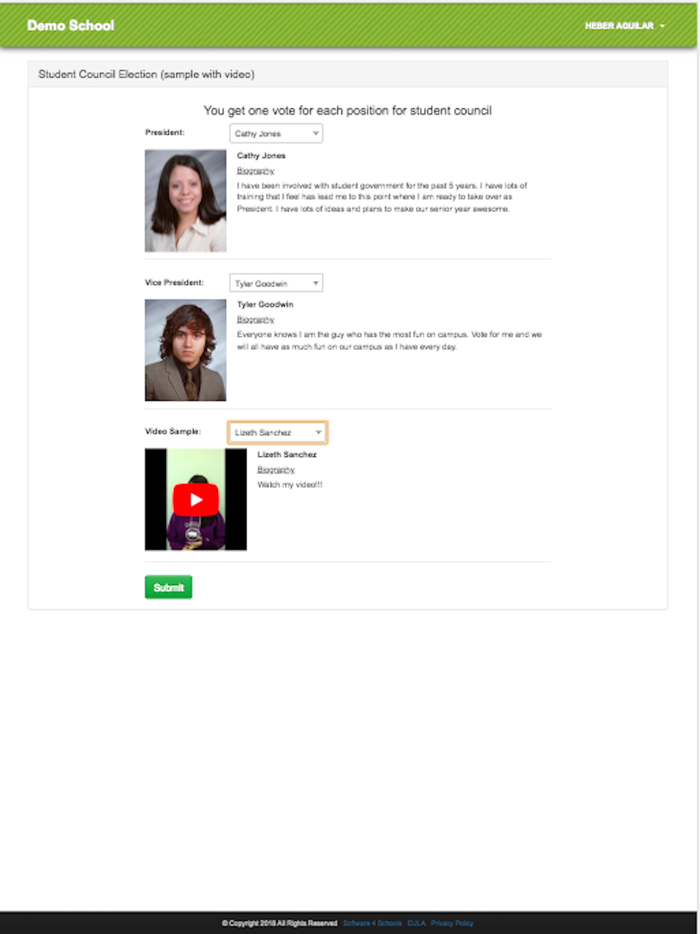This screenshot has height=934, width=700.
Task: Open the Vice President candidate dropdown
Action: 276,283
